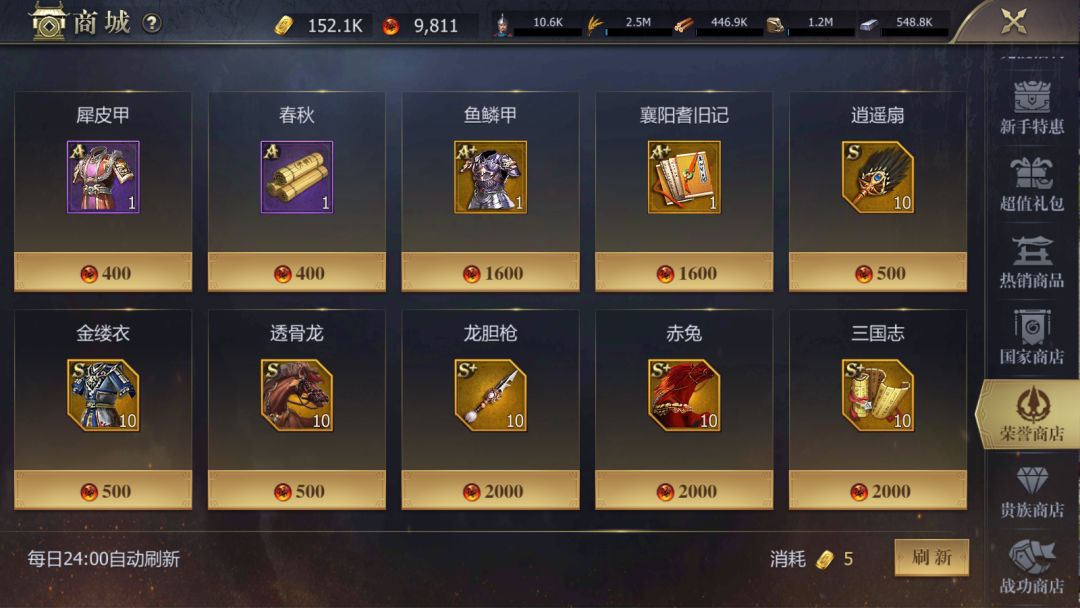Select the 春秋 scroll item icon

(297, 177)
